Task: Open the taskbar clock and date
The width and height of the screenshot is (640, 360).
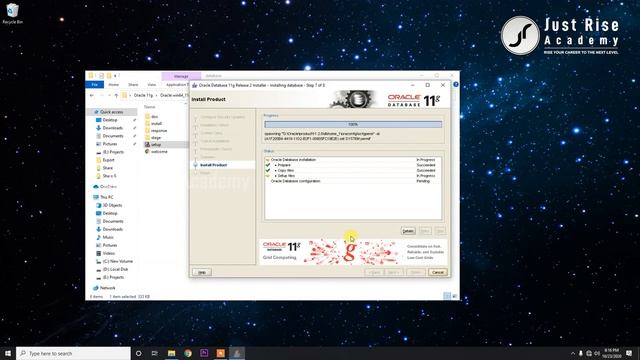Action: pyautogui.click(x=611, y=353)
